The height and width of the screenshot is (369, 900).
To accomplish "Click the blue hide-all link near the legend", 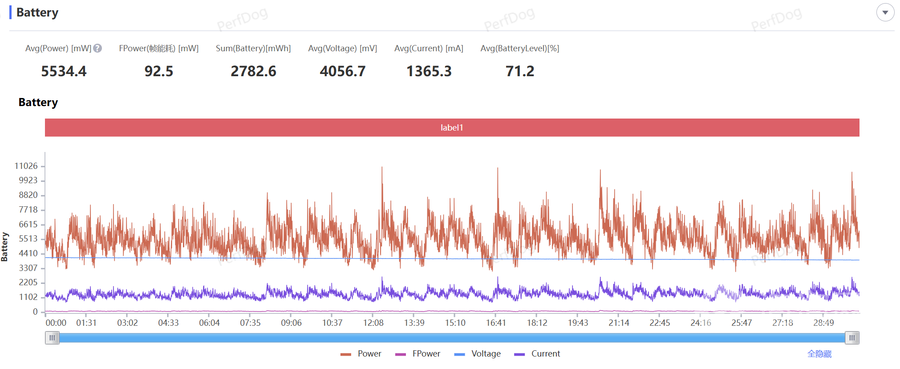I will click(819, 354).
